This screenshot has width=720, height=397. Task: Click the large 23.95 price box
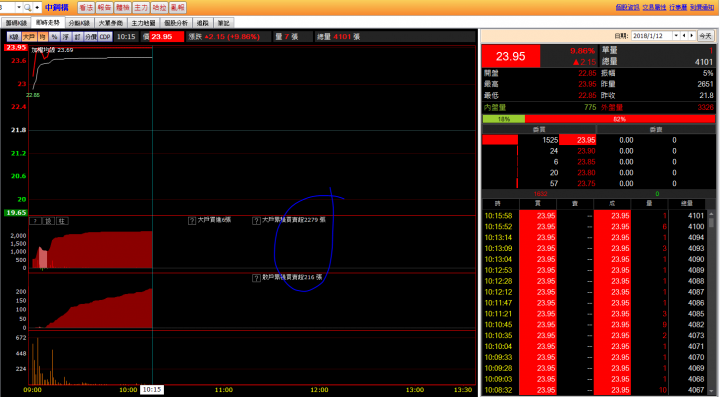click(511, 56)
